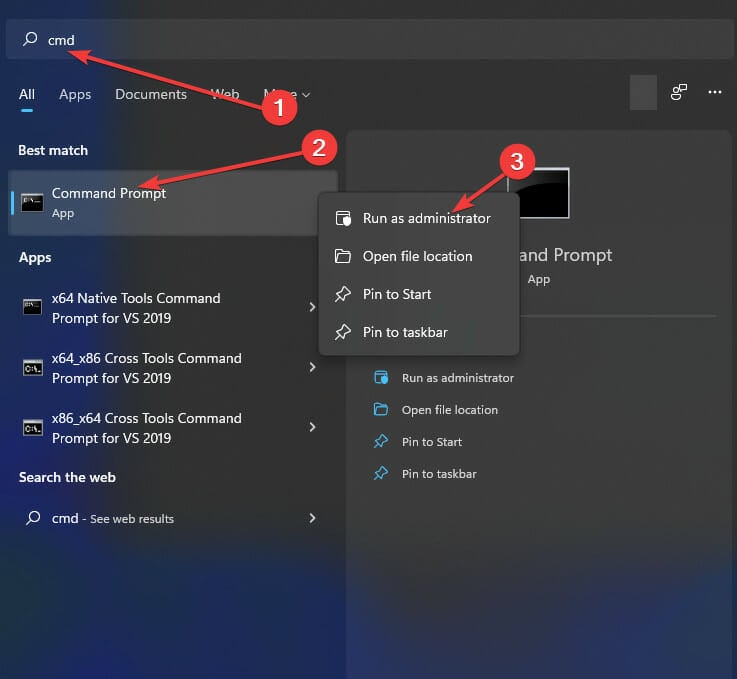Click Pin to Start in the details pane

(431, 442)
